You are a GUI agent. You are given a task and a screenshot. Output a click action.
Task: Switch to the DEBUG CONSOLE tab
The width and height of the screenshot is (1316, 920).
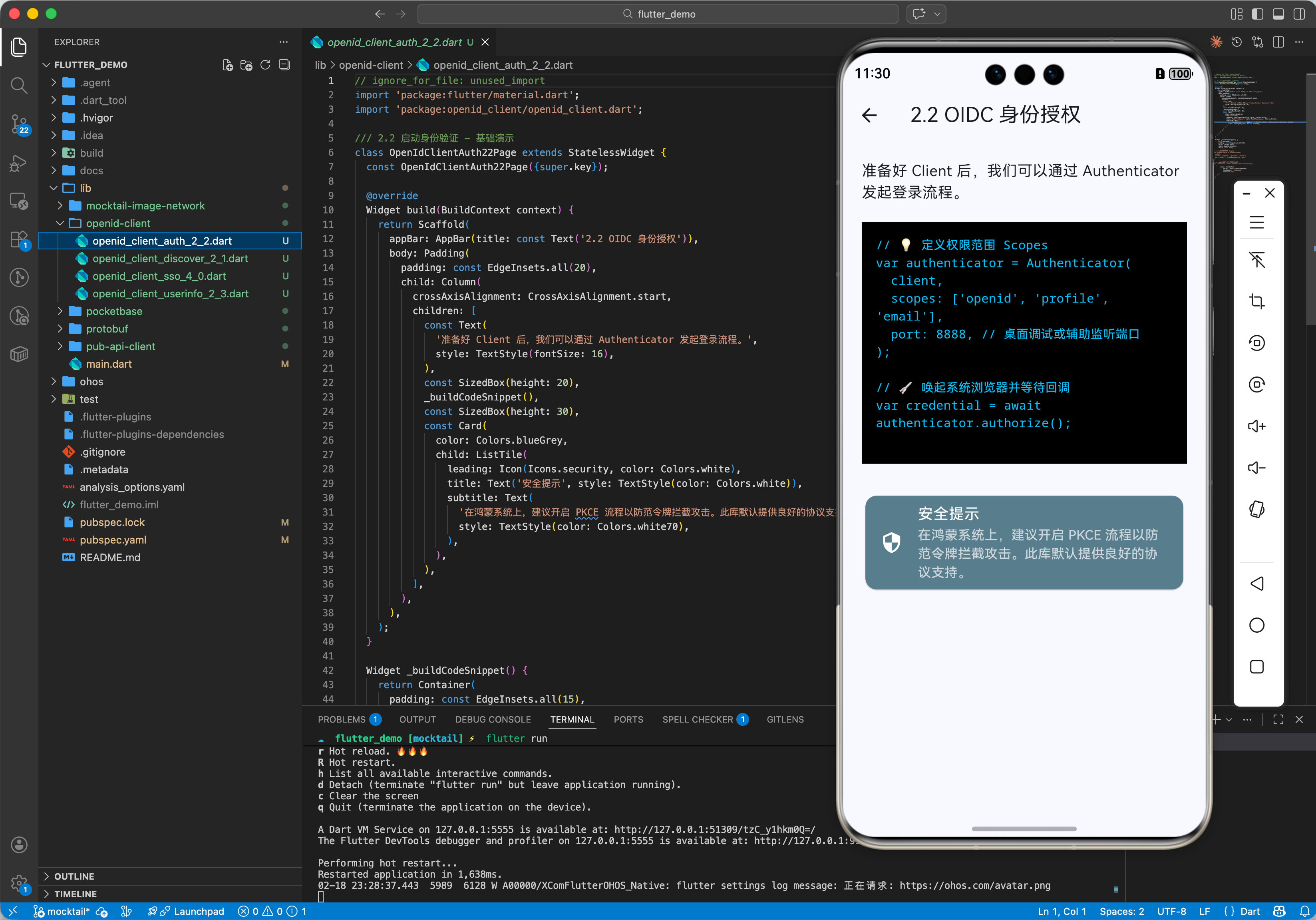click(x=492, y=719)
